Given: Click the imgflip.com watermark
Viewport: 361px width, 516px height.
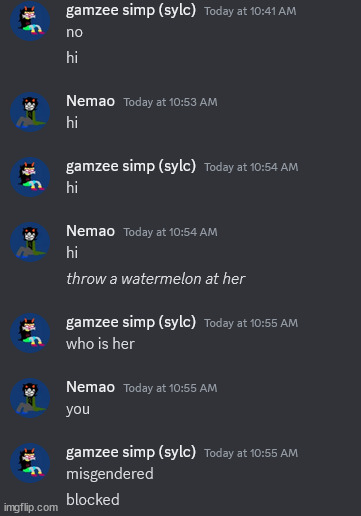Looking at the screenshot, I should tap(31, 508).
